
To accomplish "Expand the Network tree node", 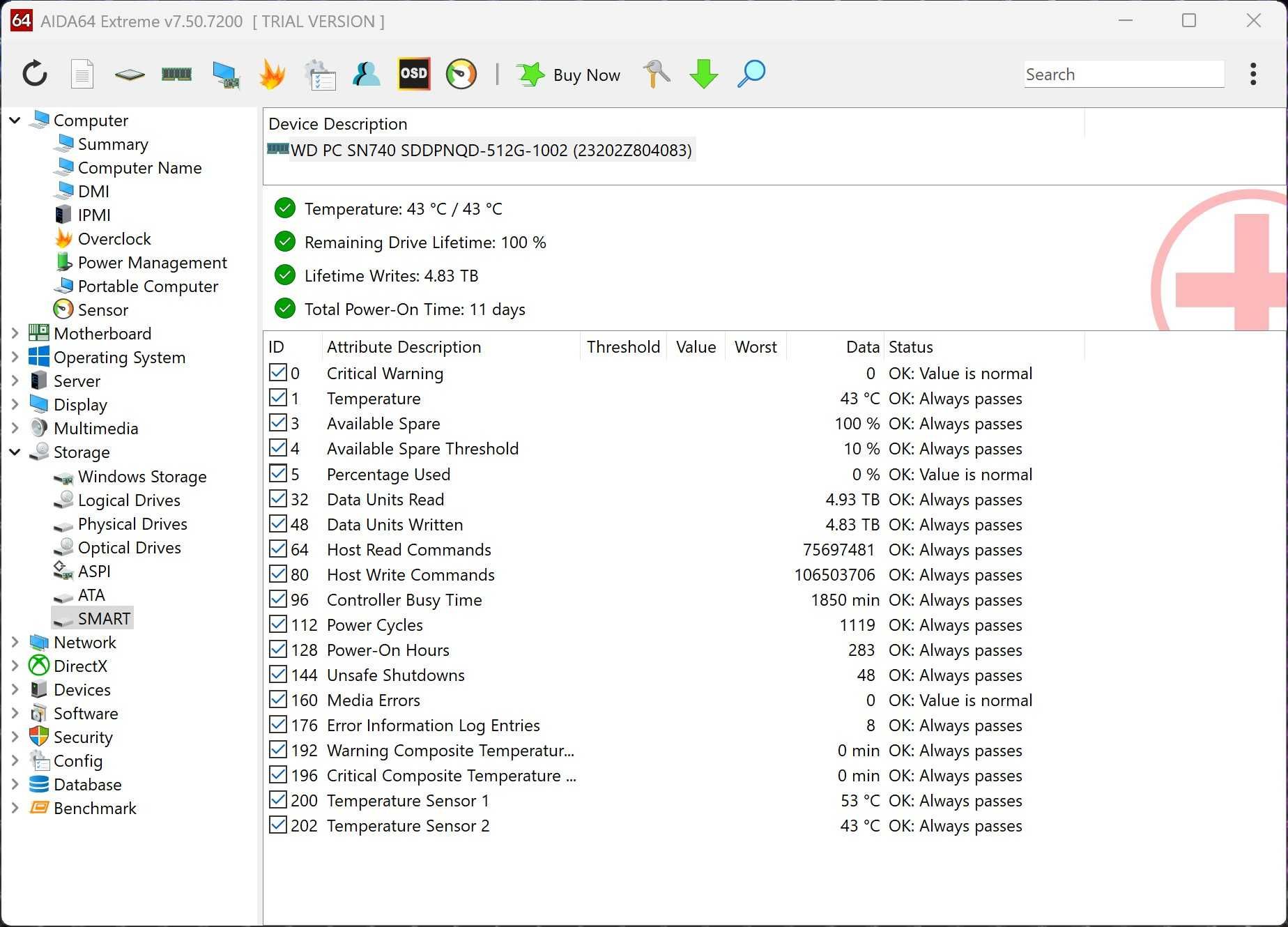I will point(15,642).
